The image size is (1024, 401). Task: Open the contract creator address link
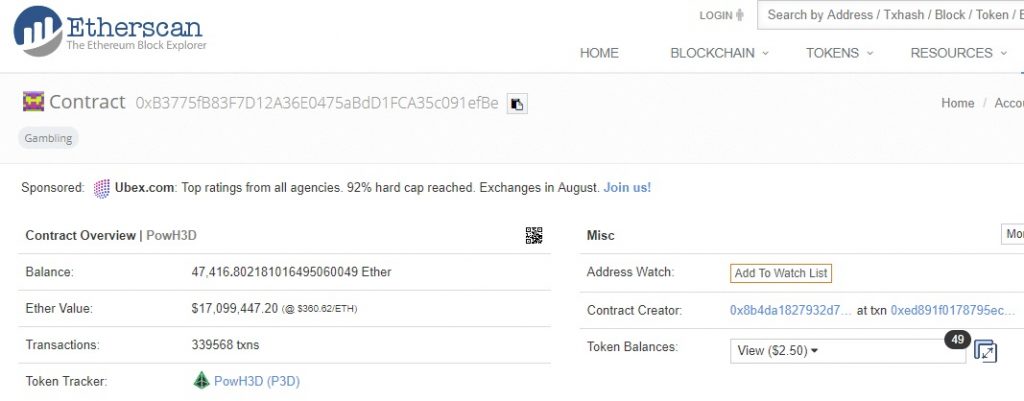[790, 311]
